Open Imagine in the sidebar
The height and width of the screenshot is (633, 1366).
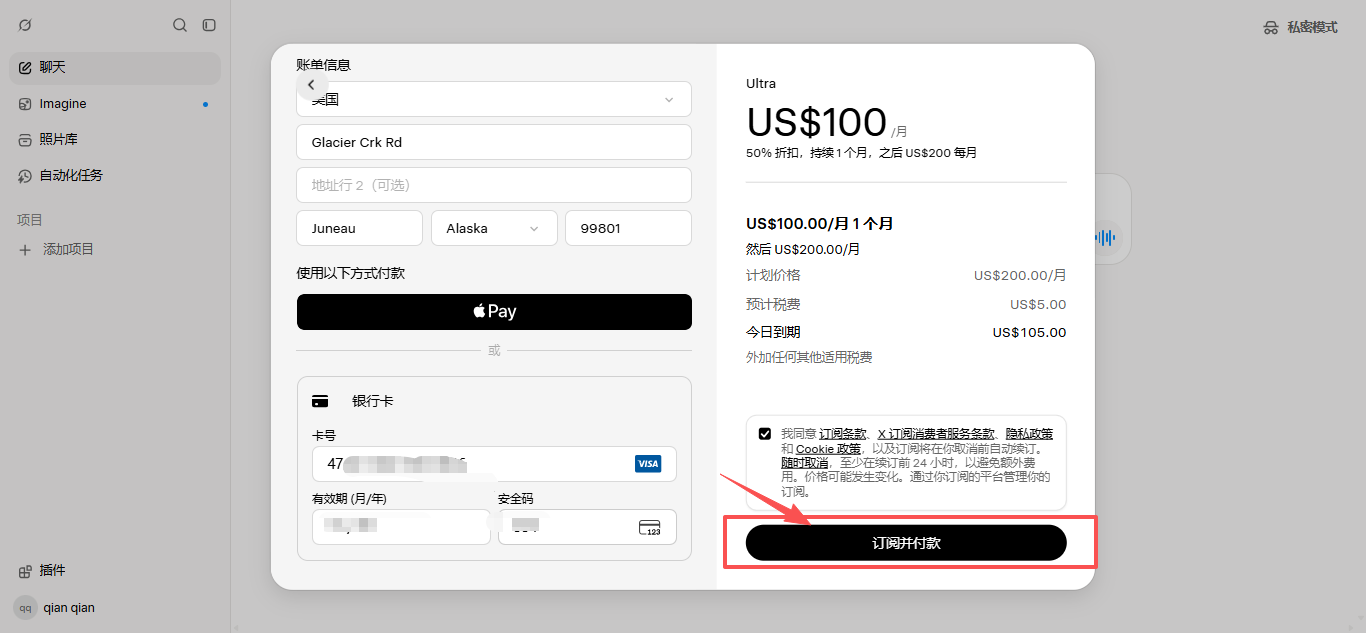click(x=115, y=104)
